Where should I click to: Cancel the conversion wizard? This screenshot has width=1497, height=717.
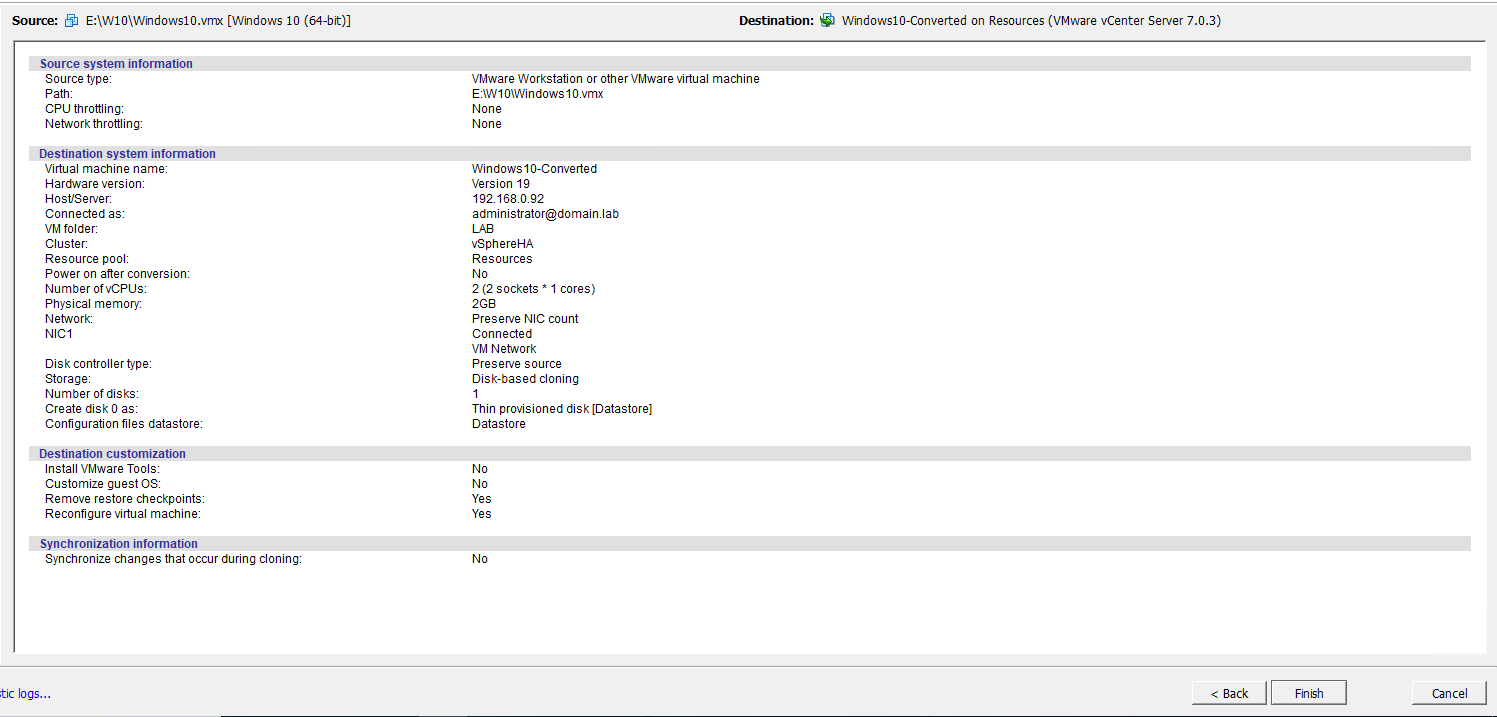[x=1449, y=693]
